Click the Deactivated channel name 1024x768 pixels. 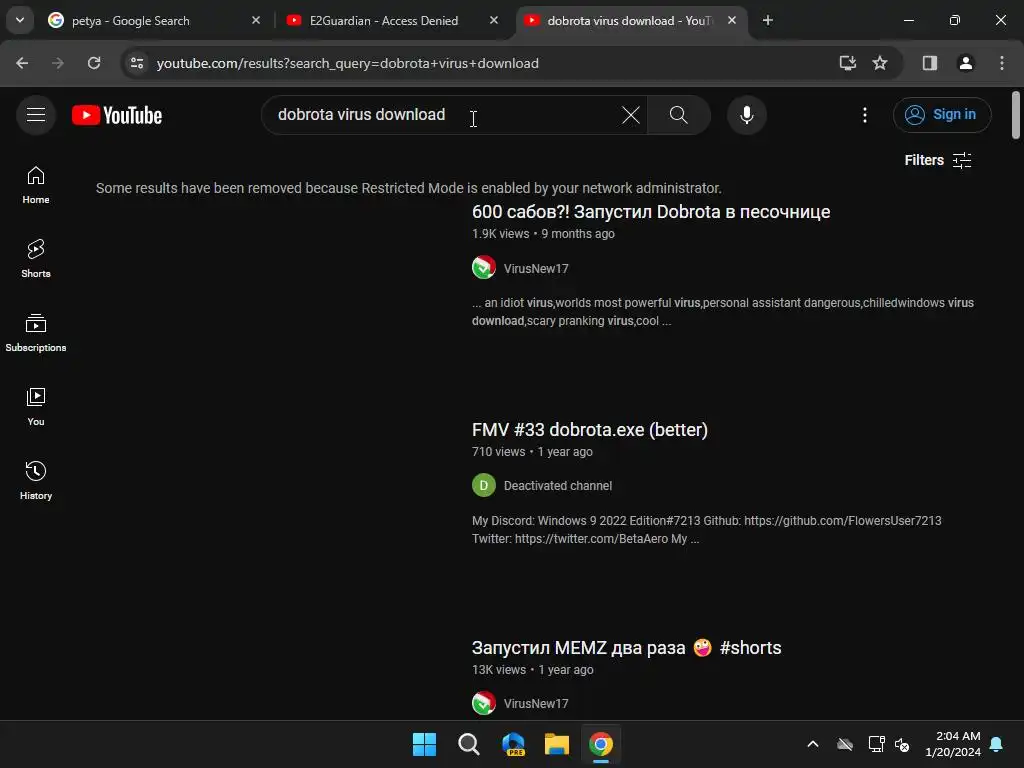point(558,486)
